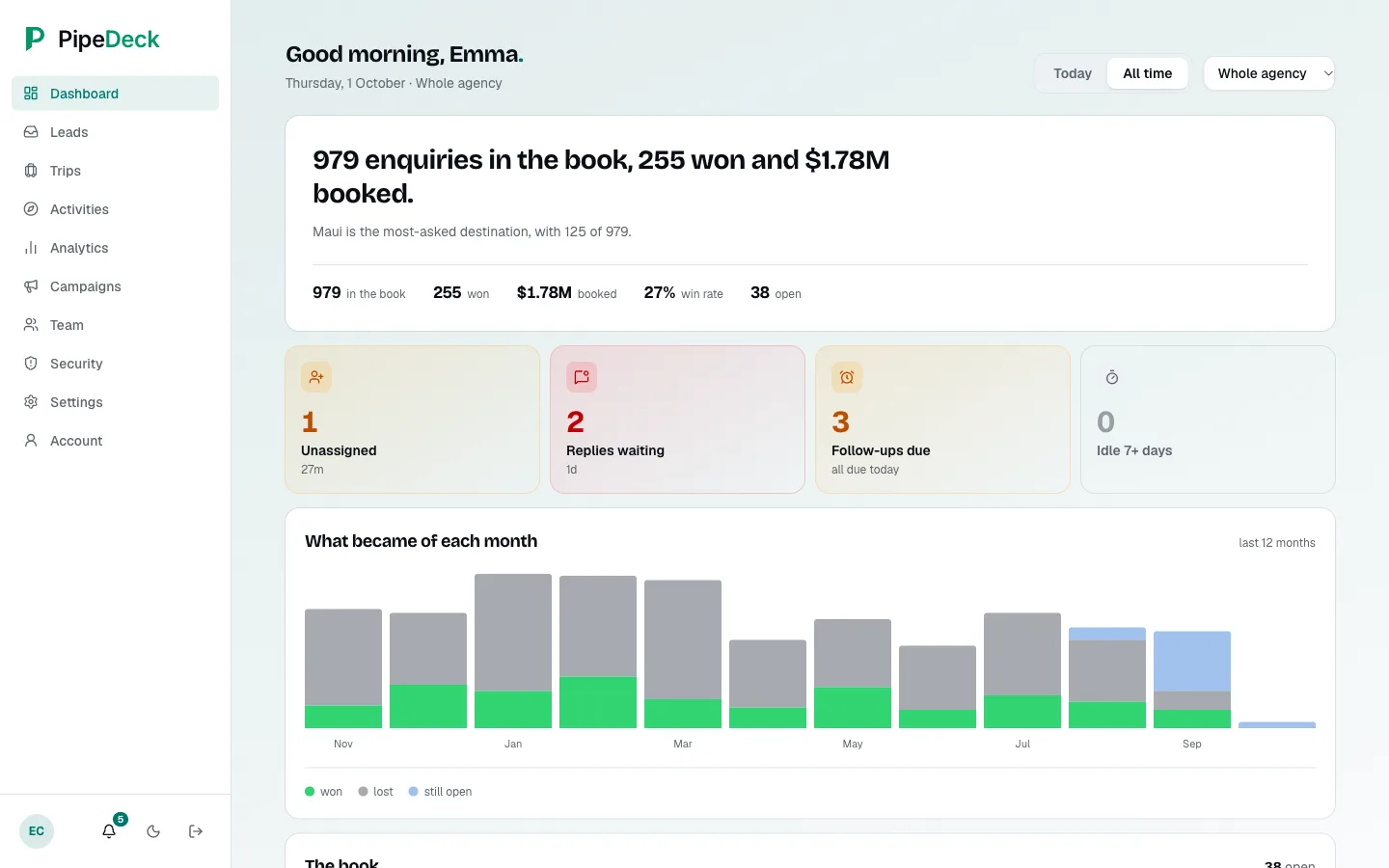Open the Replies waiting card
Viewport: 1389px width, 868px height.
pos(677,420)
